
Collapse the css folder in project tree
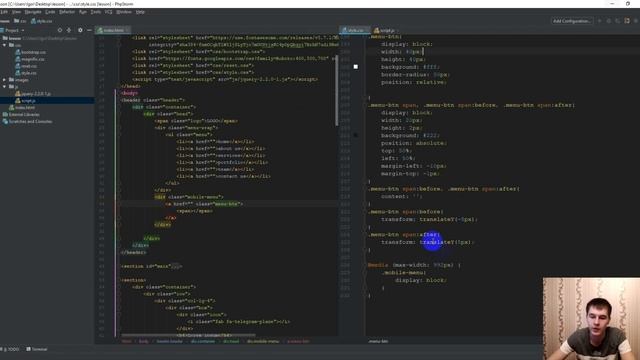click(4, 45)
